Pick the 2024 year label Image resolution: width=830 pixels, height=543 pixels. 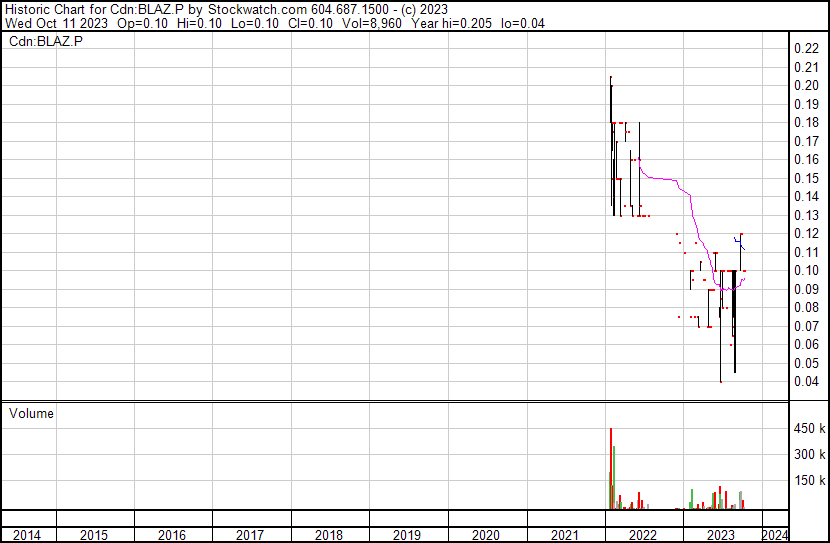coord(777,536)
